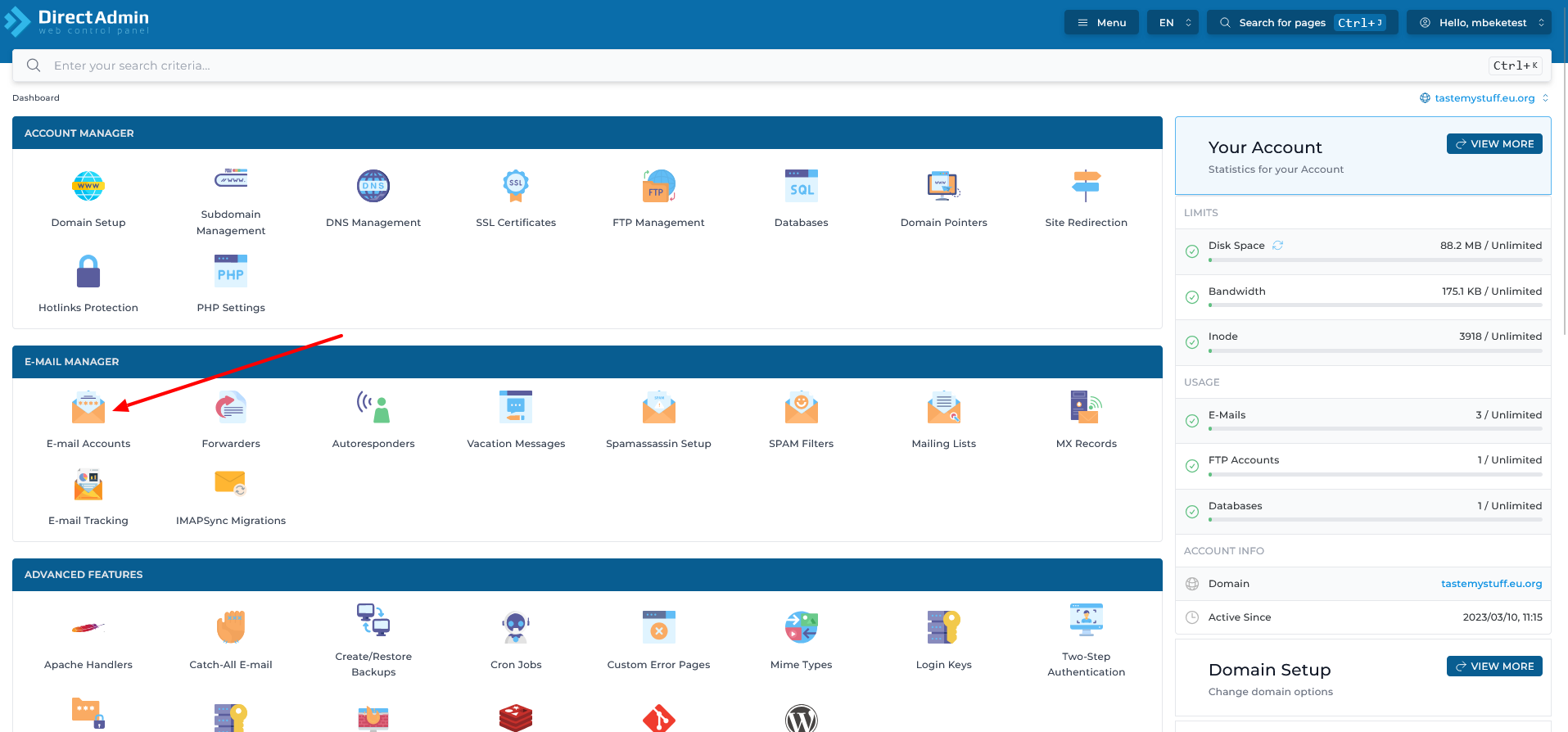Open the Cron Jobs icon

point(515,629)
